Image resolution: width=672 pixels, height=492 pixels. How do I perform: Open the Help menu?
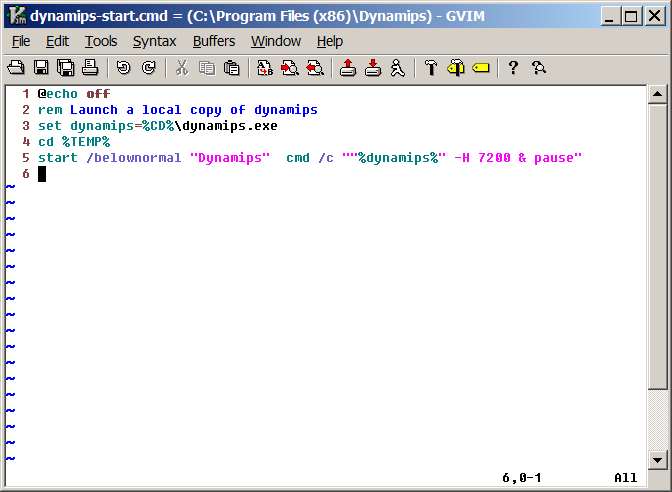330,41
